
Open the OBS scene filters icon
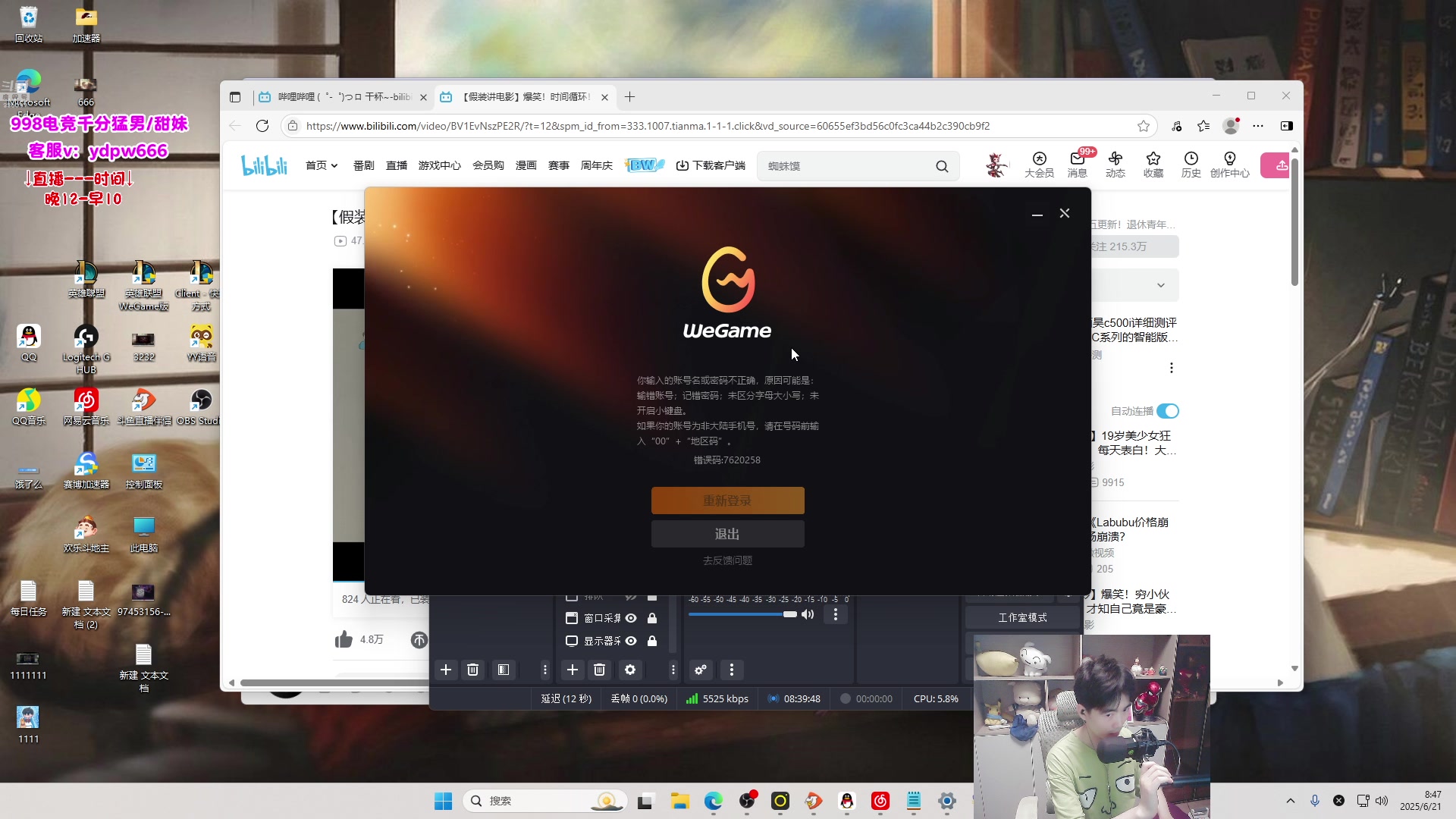click(504, 670)
